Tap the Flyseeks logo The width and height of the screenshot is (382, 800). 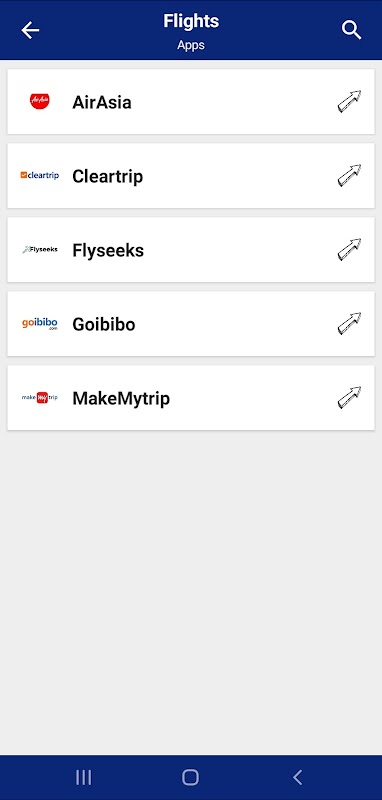40,249
